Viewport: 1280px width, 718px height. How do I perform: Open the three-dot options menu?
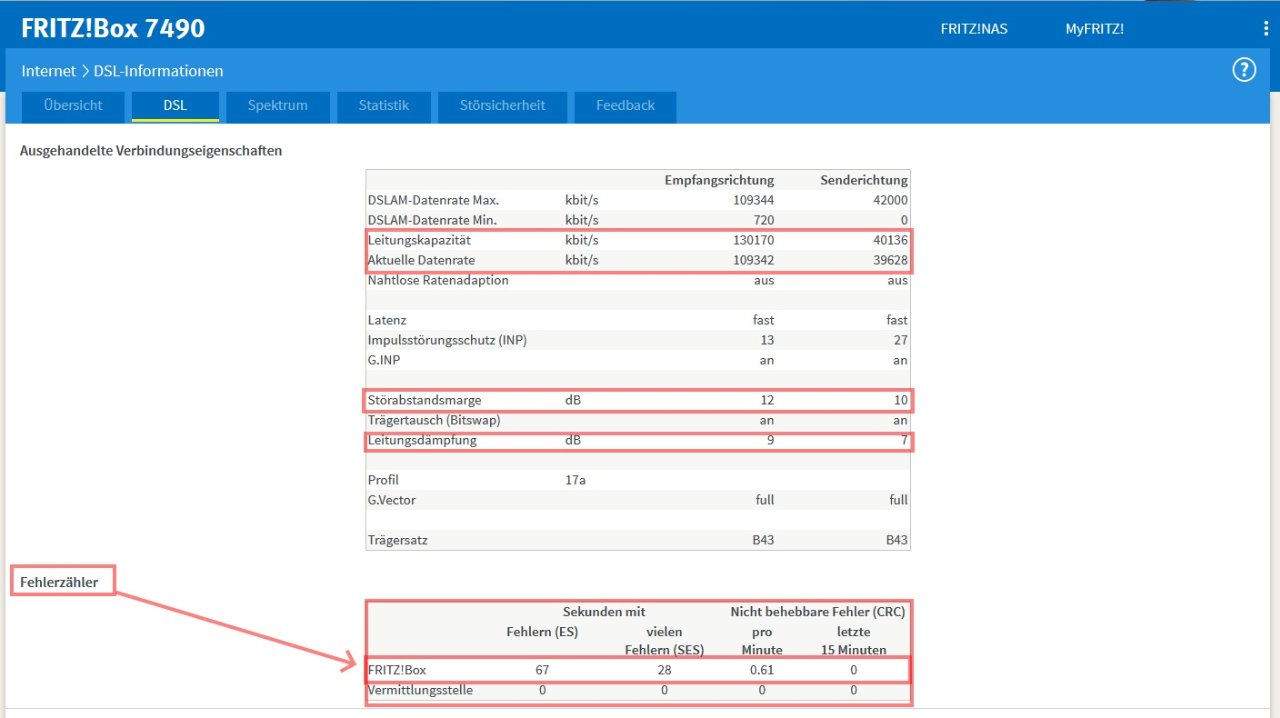(1266, 29)
